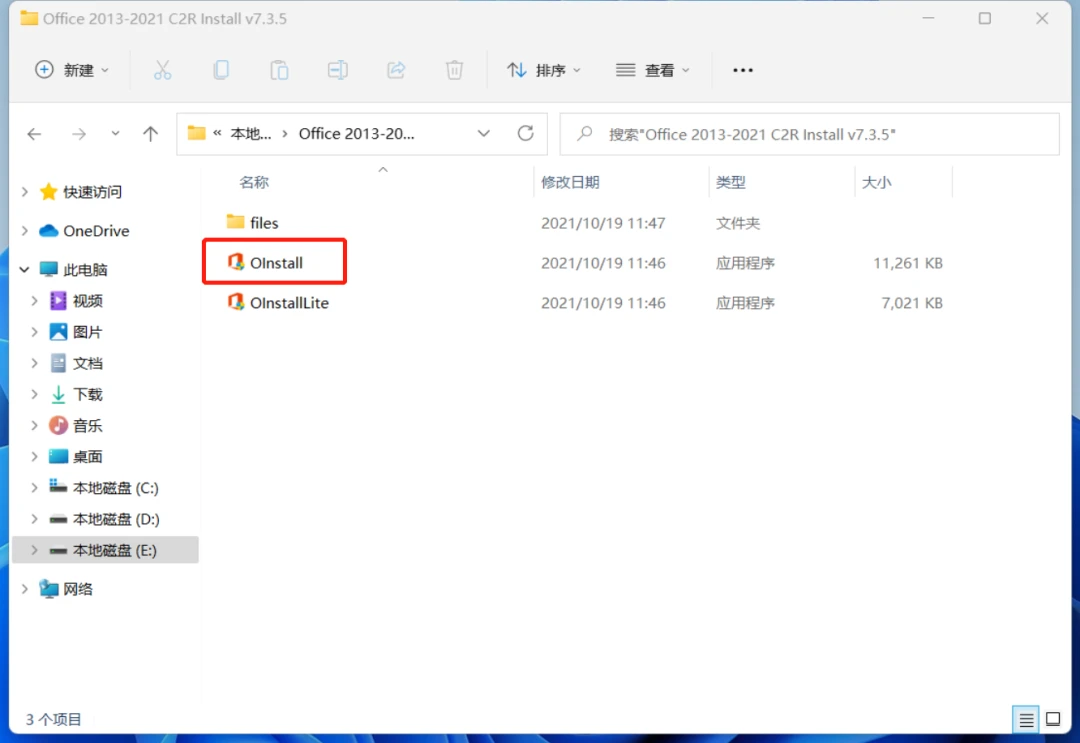Go back with the left arrow
Viewport: 1080px width, 743px height.
[x=34, y=134]
